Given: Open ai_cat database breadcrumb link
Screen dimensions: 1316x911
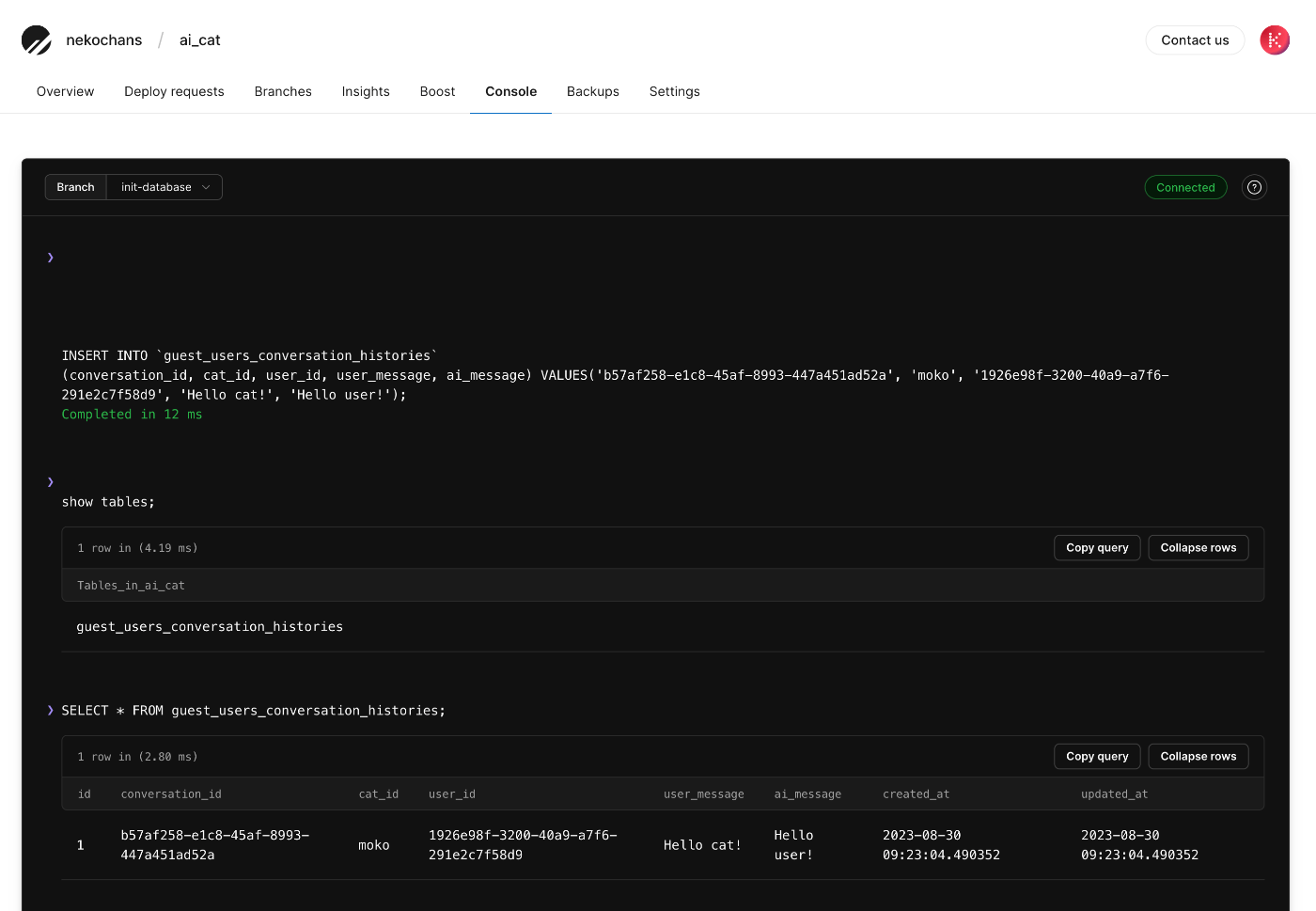Looking at the screenshot, I should 200,39.
